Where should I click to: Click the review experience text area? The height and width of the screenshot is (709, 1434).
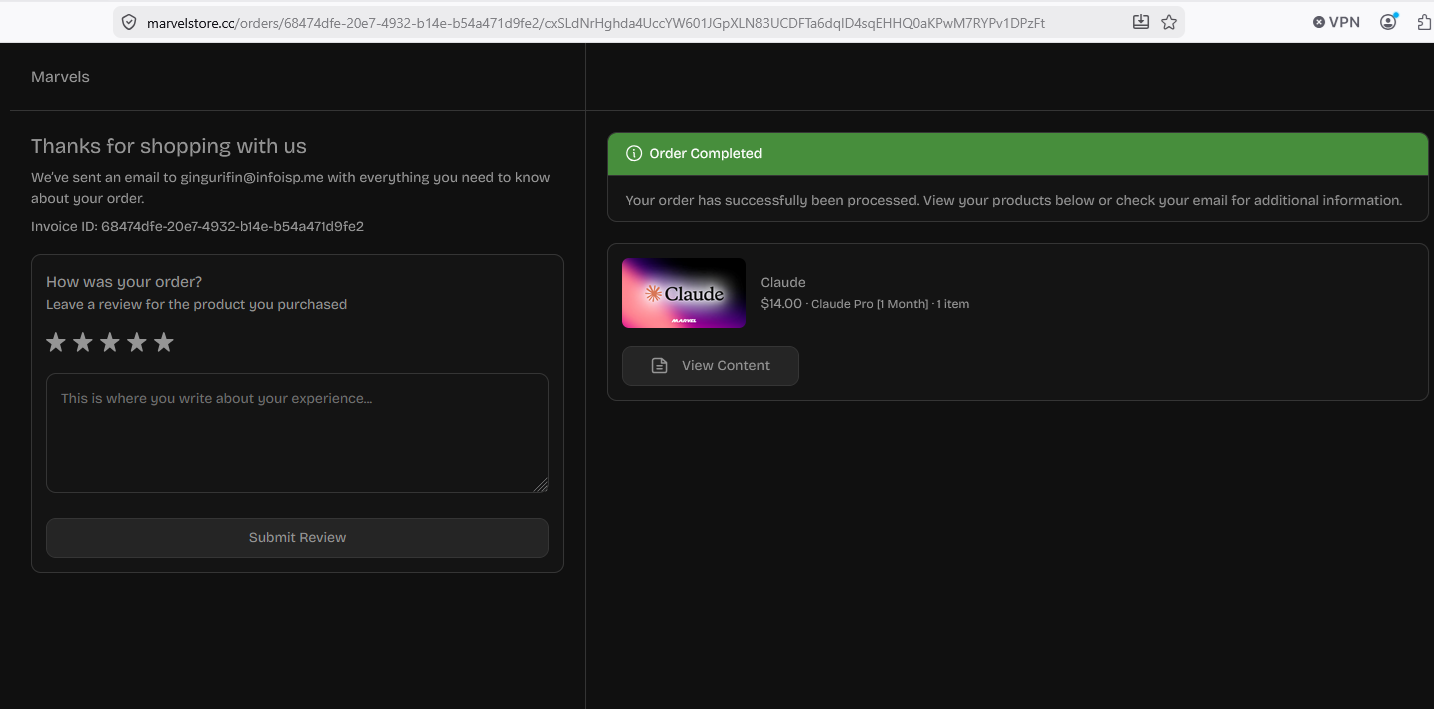297,433
